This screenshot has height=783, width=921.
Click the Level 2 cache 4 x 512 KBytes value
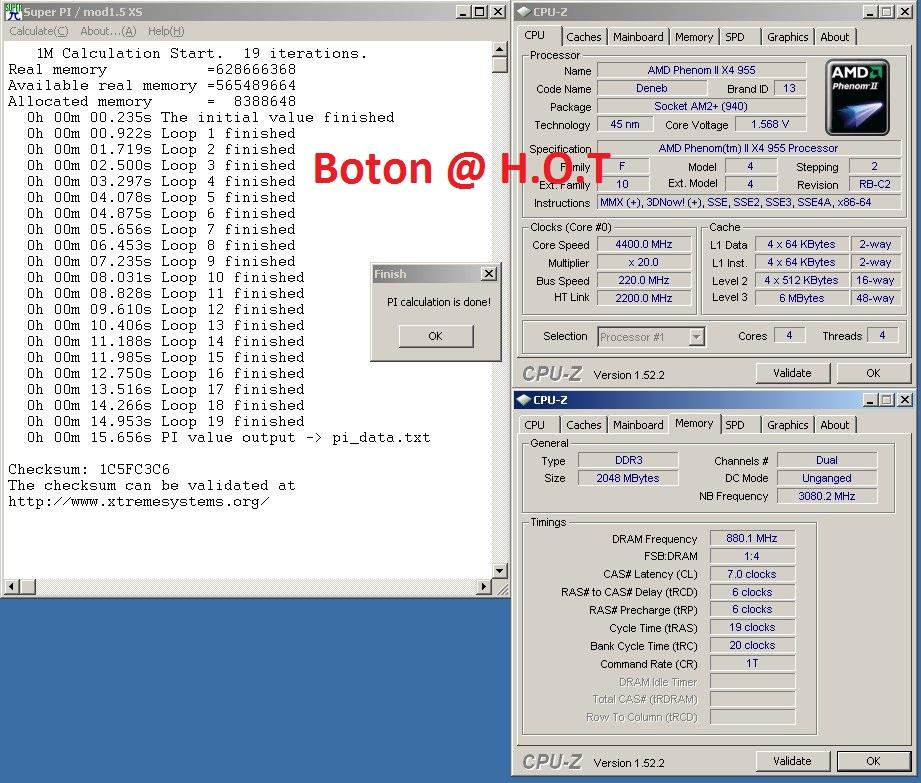[x=801, y=281]
